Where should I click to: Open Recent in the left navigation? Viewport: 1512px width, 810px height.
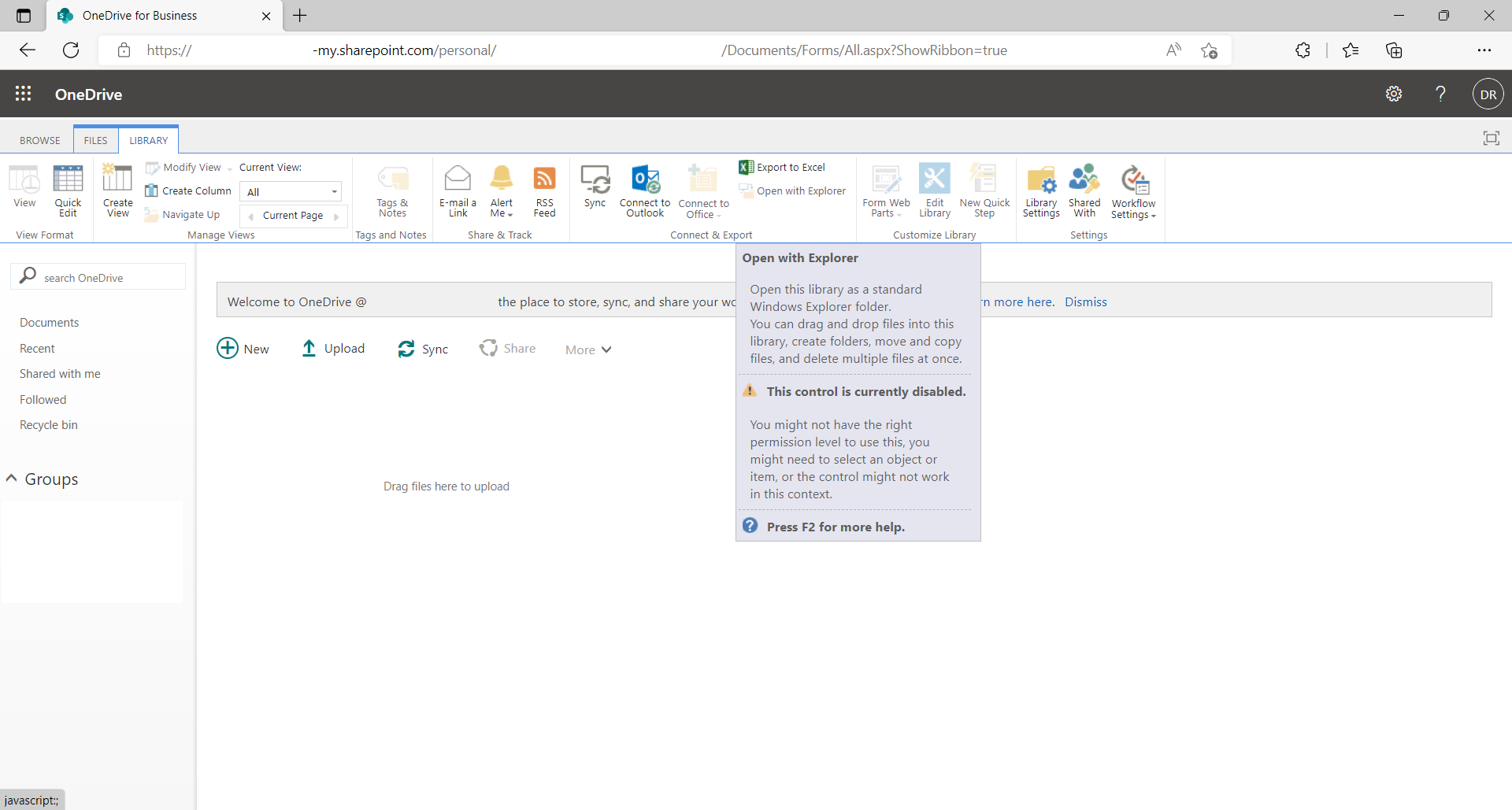37,349
